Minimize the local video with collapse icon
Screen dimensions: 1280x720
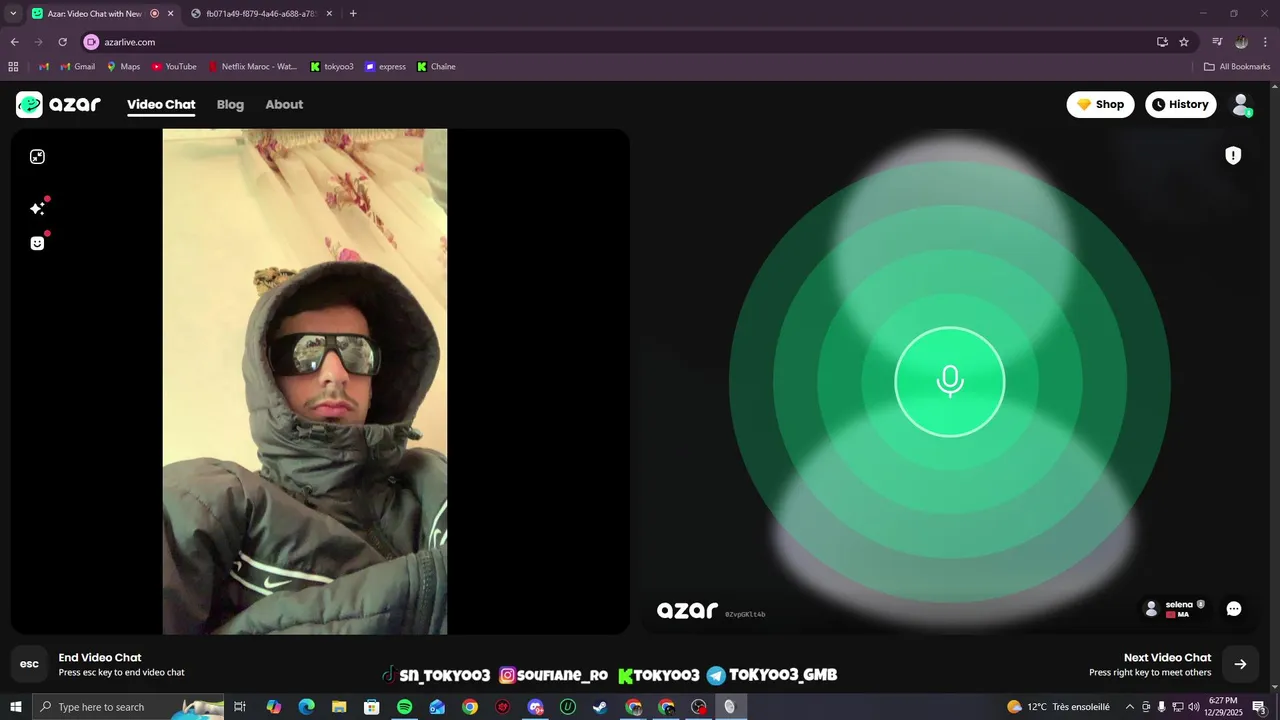37,157
